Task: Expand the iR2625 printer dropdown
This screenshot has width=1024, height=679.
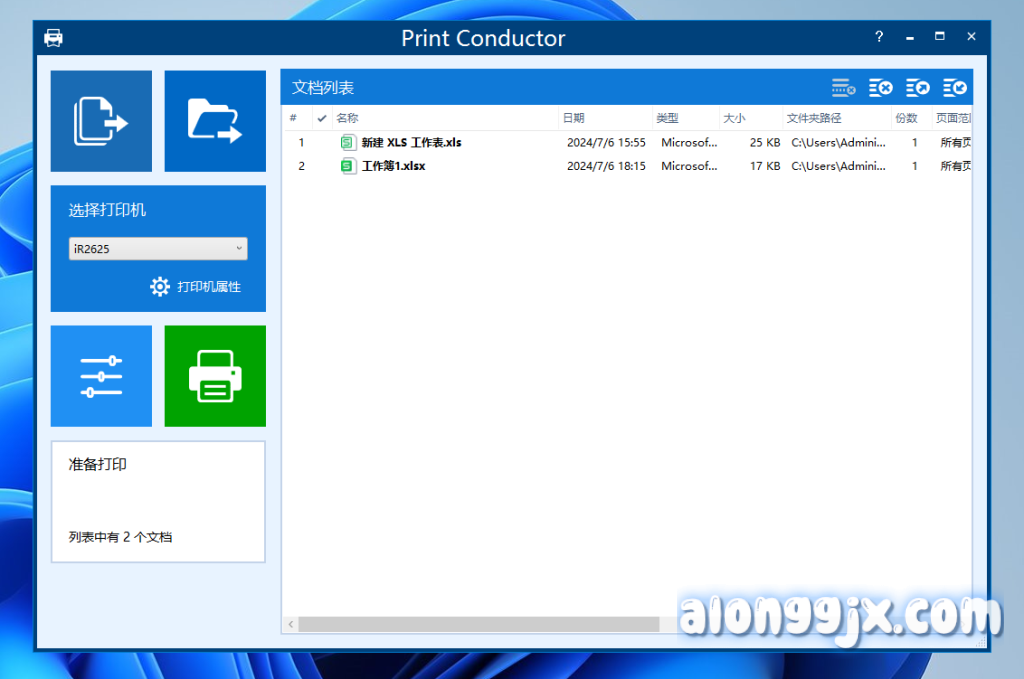Action: point(158,249)
